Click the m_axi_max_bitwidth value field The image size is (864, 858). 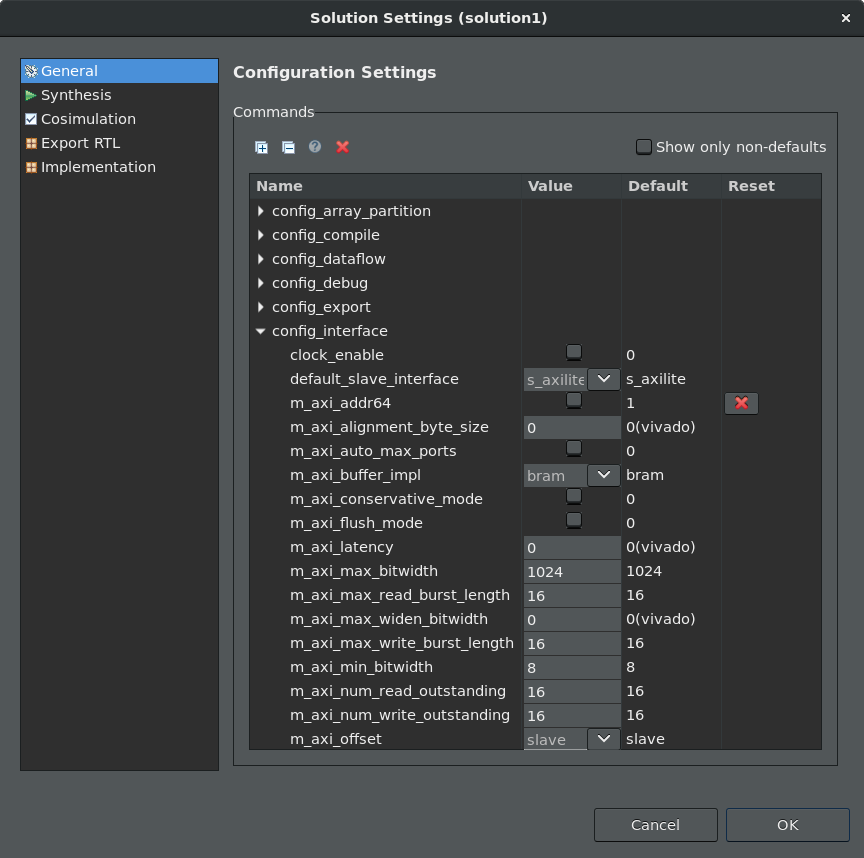[572, 571]
